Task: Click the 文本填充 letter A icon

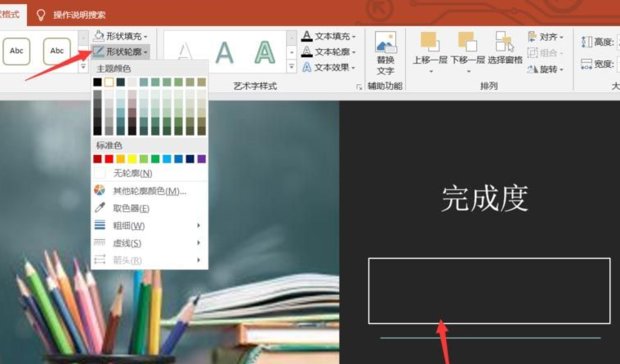Action: pyautogui.click(x=306, y=36)
